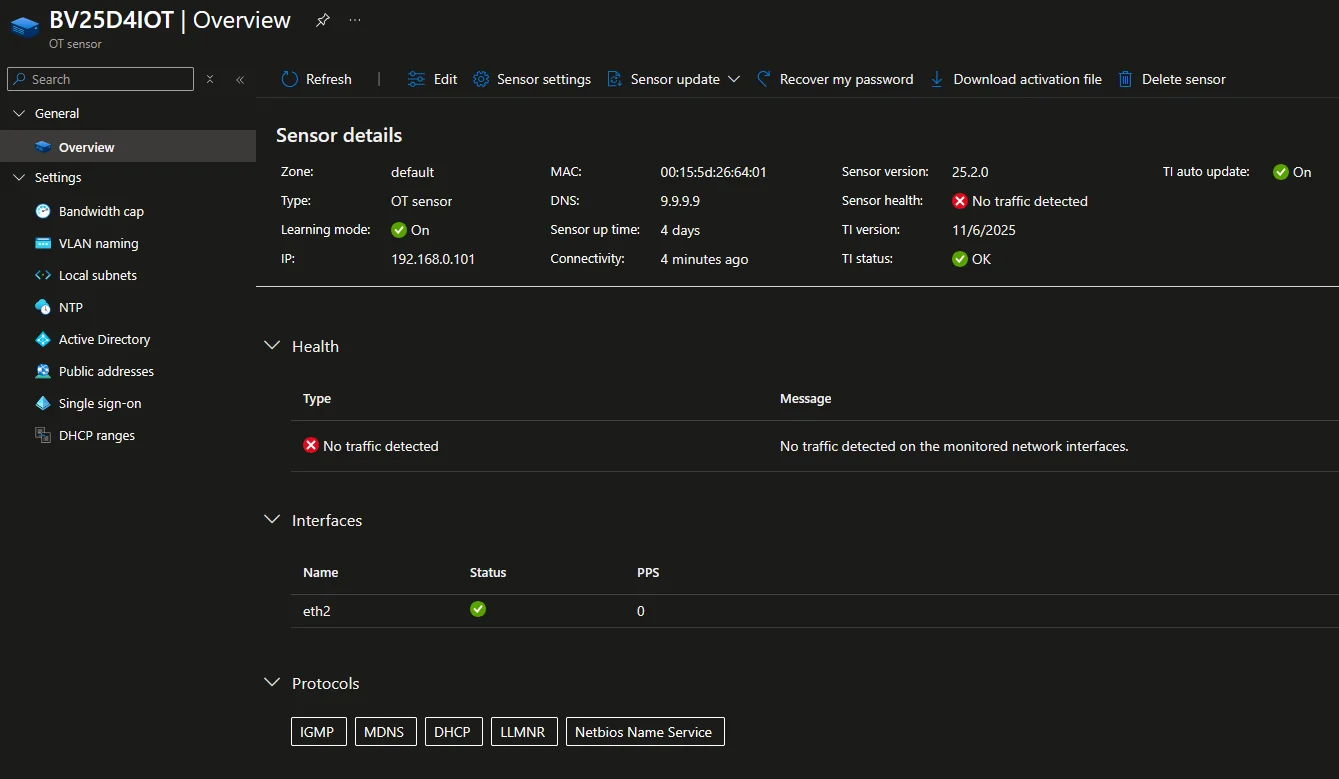This screenshot has width=1339, height=779.
Task: Collapse the Interfaces section
Action: [x=271, y=520]
